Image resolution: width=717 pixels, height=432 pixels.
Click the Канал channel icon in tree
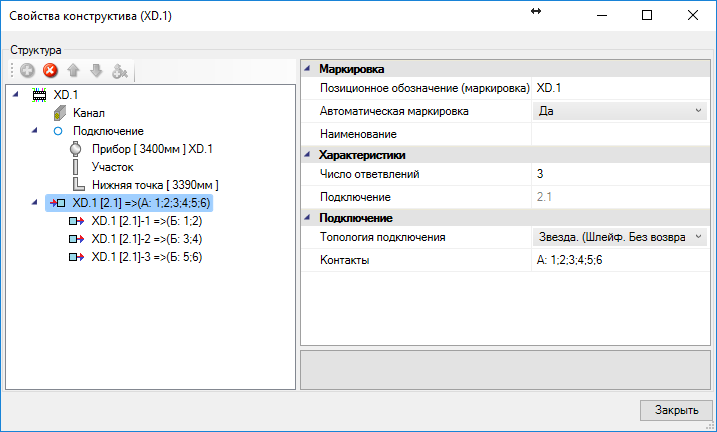(x=59, y=113)
